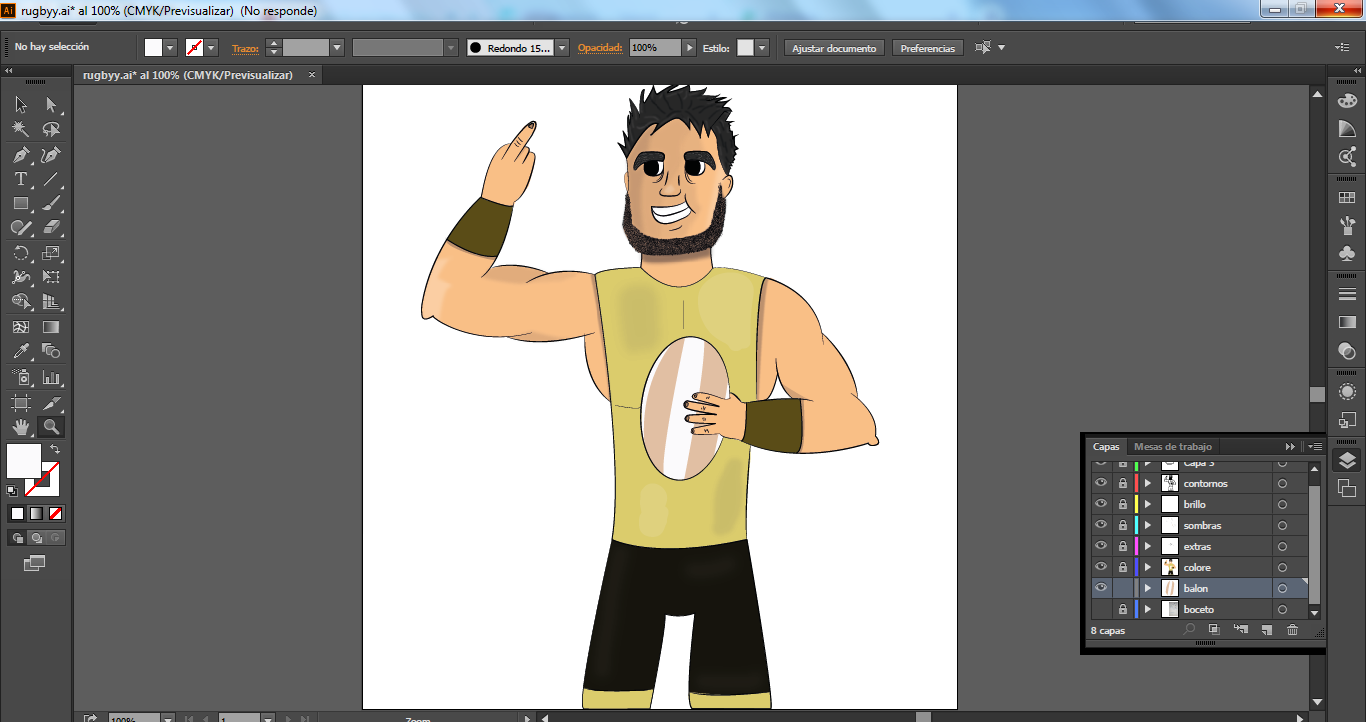This screenshot has height=722, width=1366.
Task: Pick the Magic Wand tool
Action: point(21,129)
